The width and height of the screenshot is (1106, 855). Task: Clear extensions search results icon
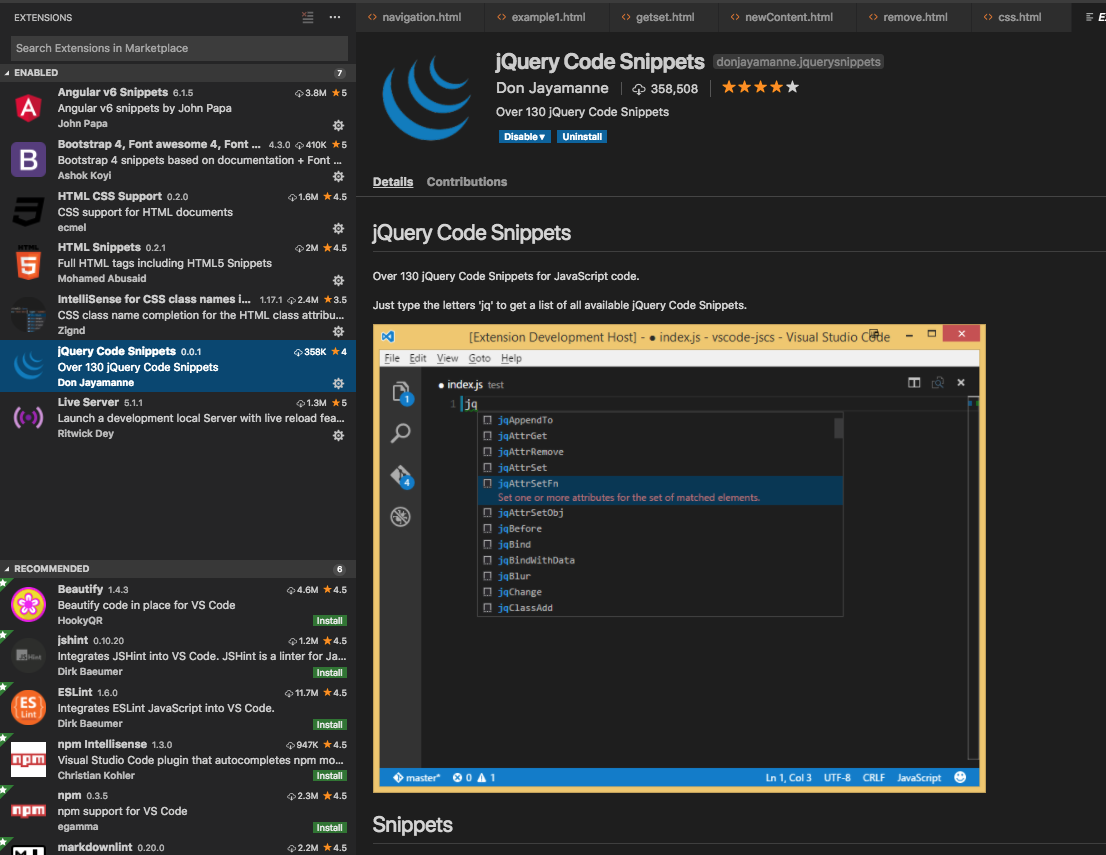click(x=308, y=18)
